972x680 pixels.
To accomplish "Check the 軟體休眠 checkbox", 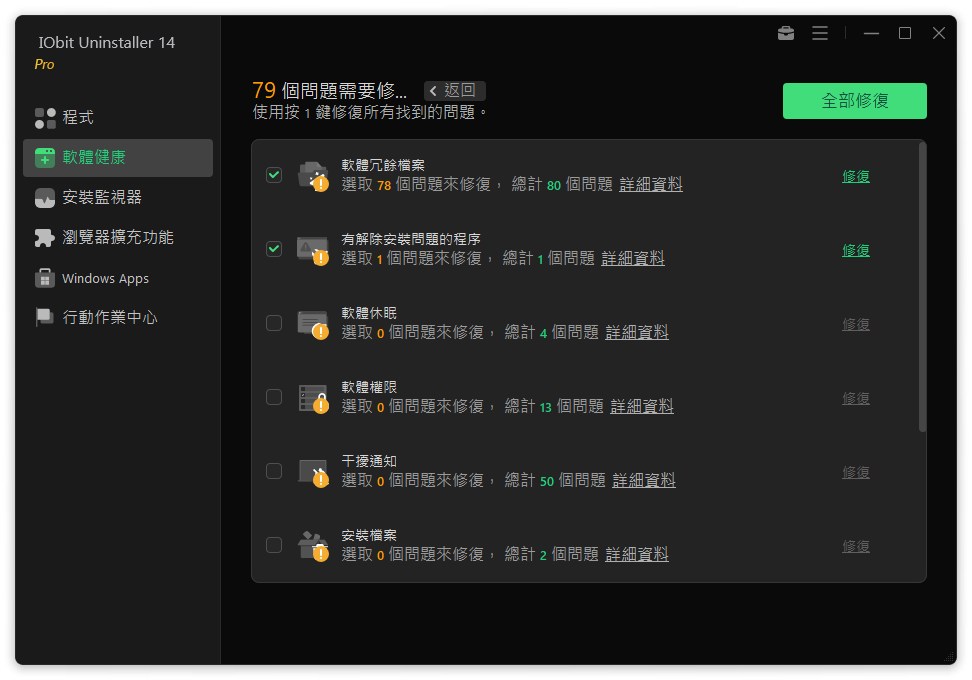I will coord(274,323).
